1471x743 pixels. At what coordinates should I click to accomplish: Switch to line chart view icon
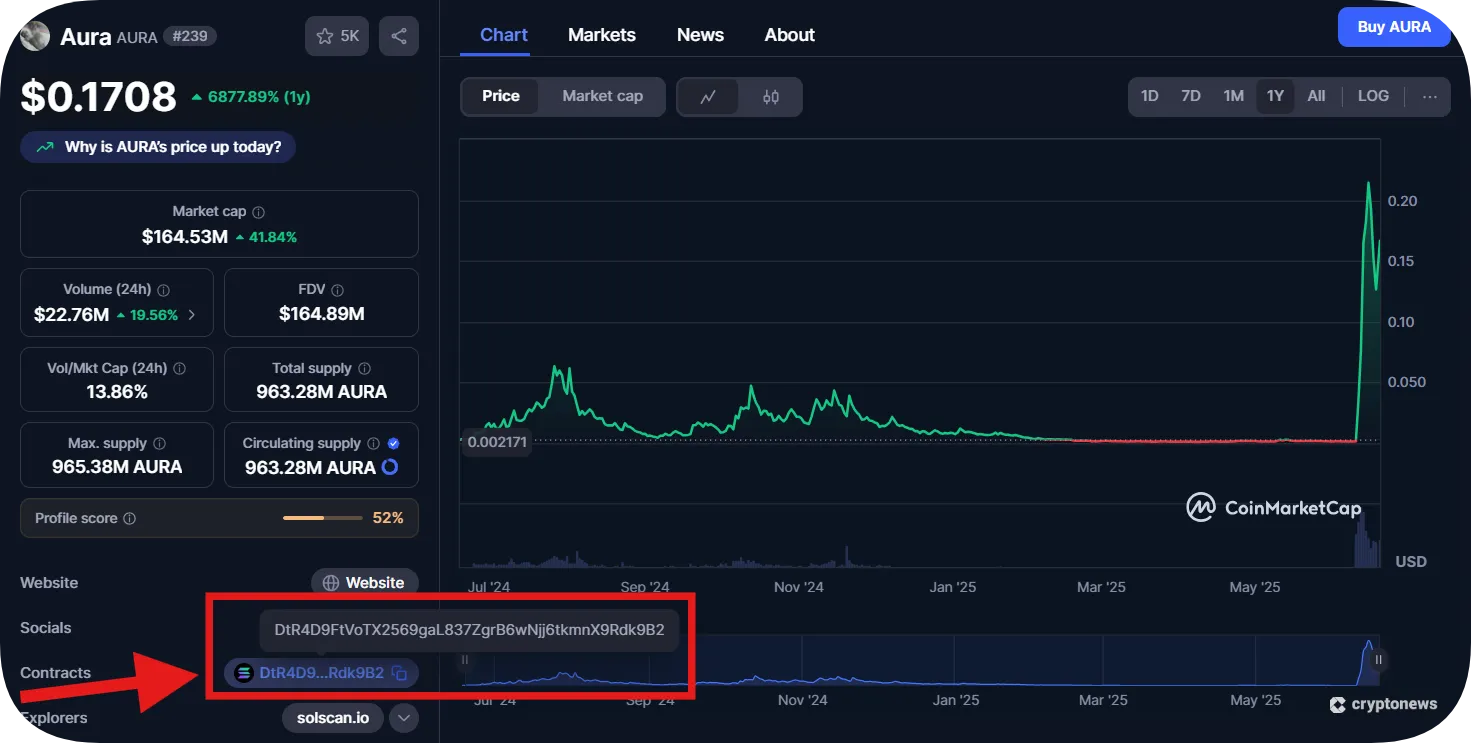[x=708, y=97]
